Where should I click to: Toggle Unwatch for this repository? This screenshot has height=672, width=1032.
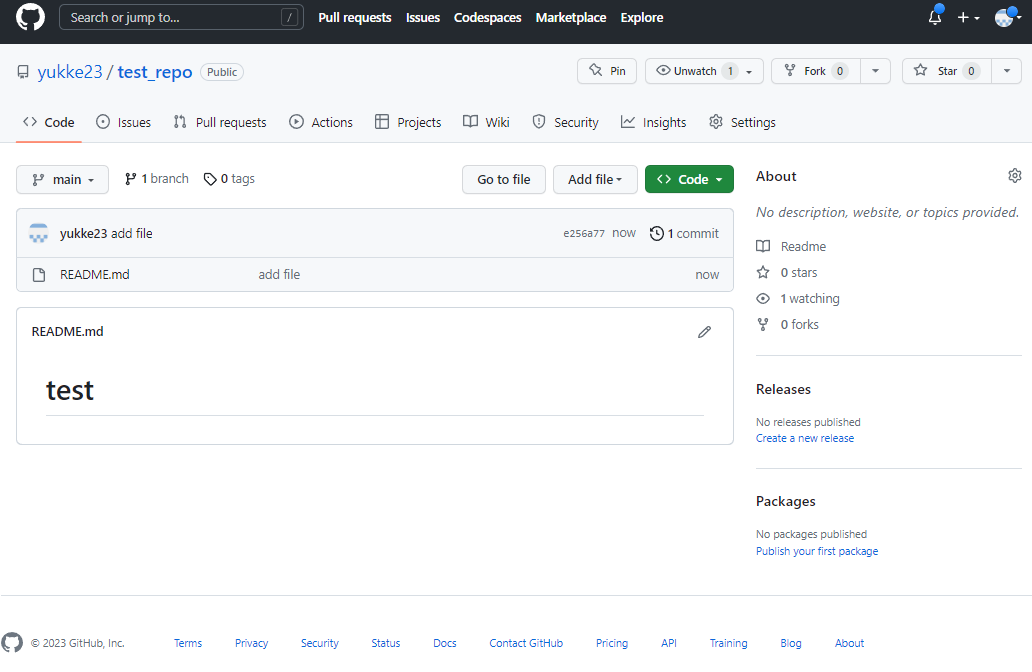coord(704,71)
